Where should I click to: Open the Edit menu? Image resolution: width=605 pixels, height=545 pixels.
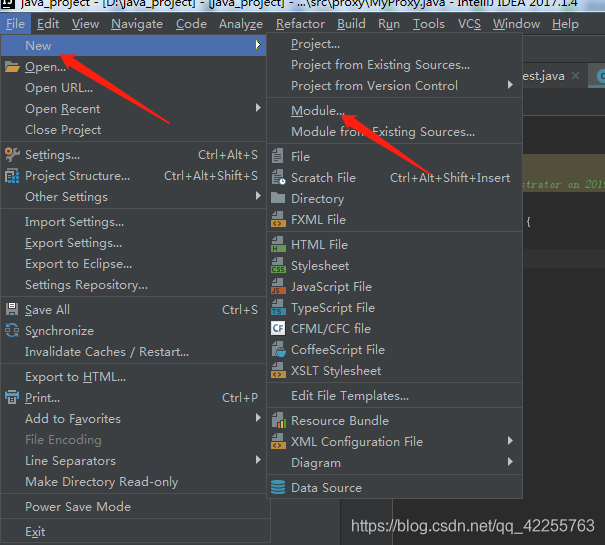point(48,24)
